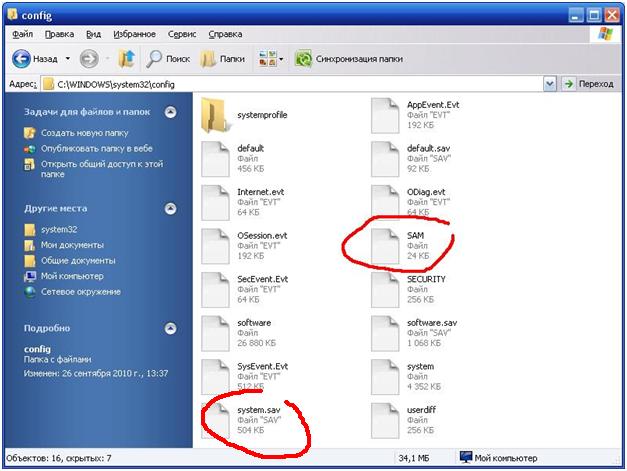Viewport: 627px width, 471px height.
Task: Click status bar text Объектов: 16, скрытых: 7
Action: point(59,458)
